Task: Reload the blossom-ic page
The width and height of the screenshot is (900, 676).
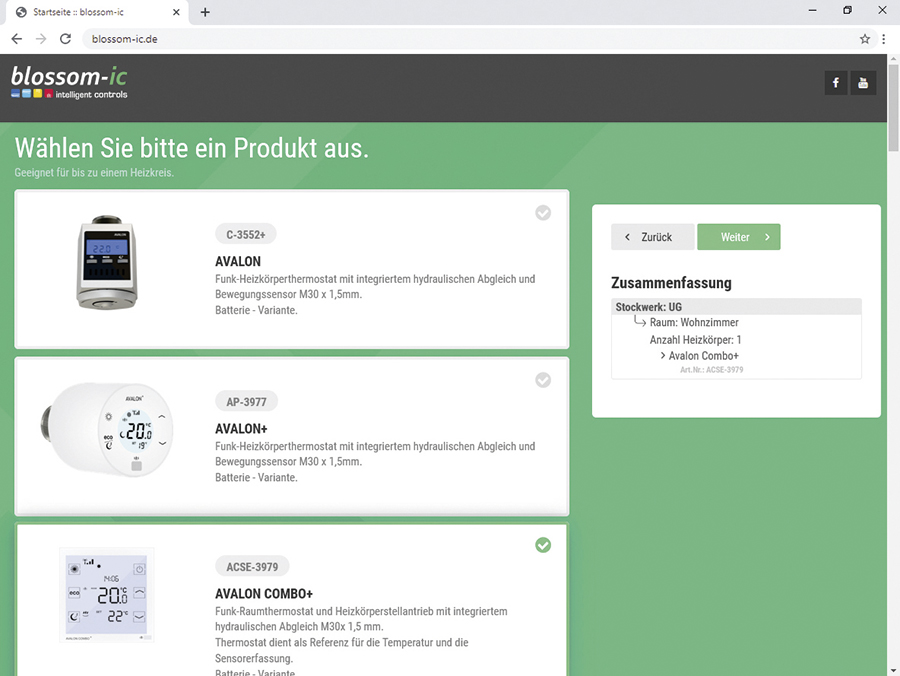Action: point(65,39)
